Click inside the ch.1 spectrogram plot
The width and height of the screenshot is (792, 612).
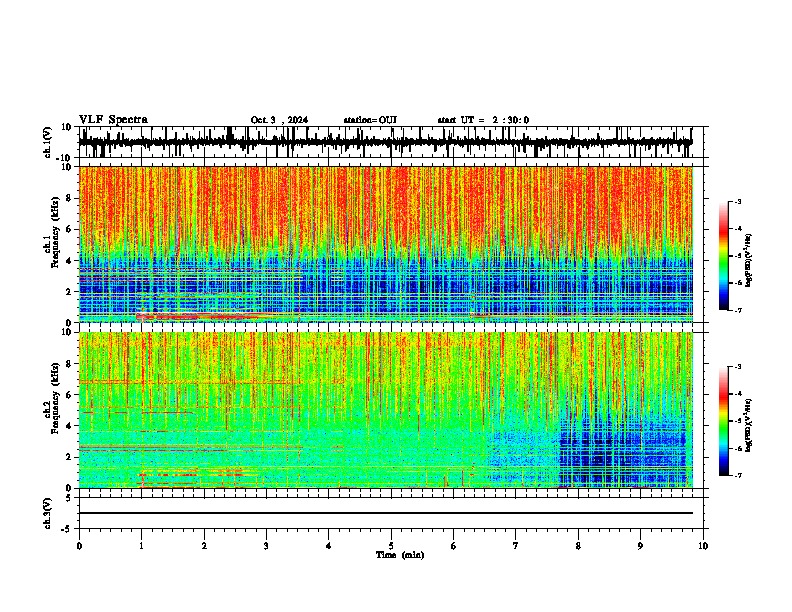(386, 244)
